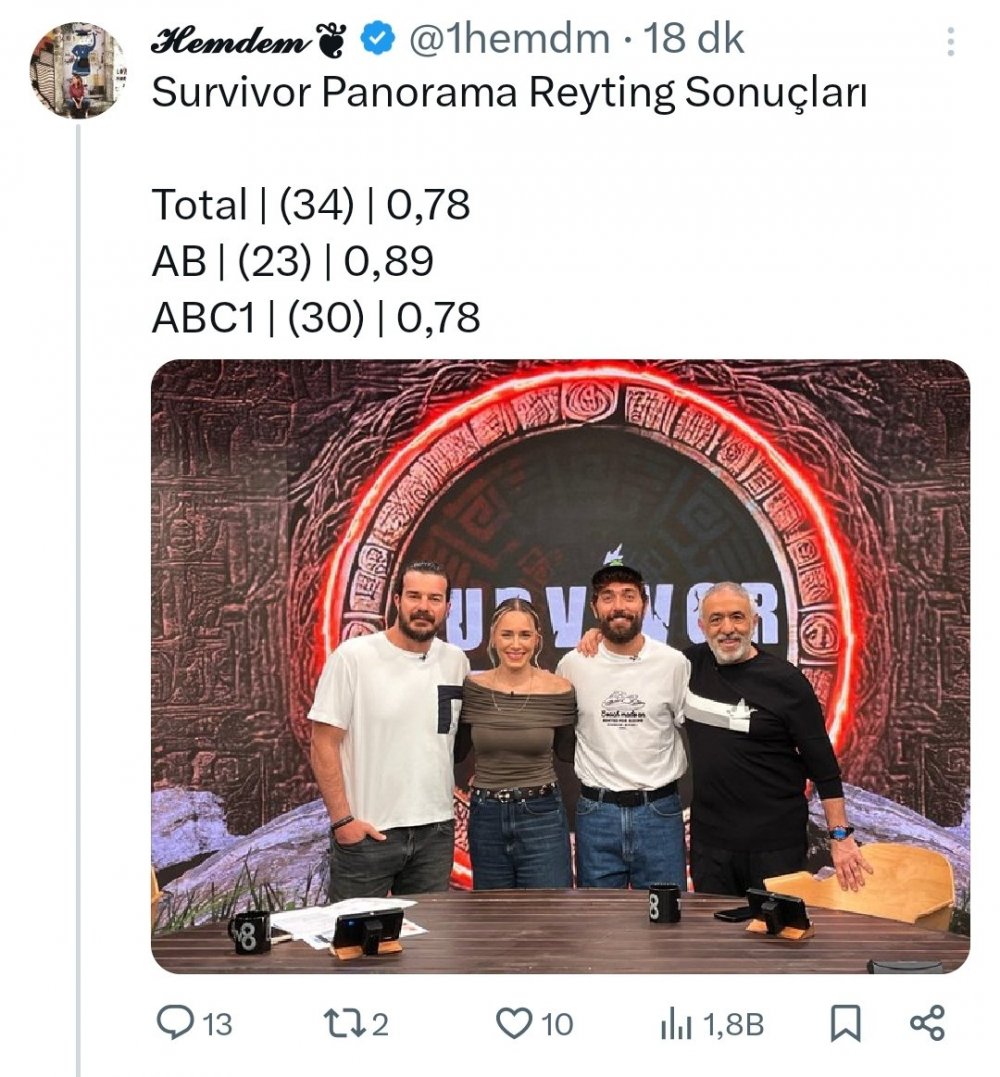
Task: Bookmark this tweet
Action: [x=843, y=1022]
